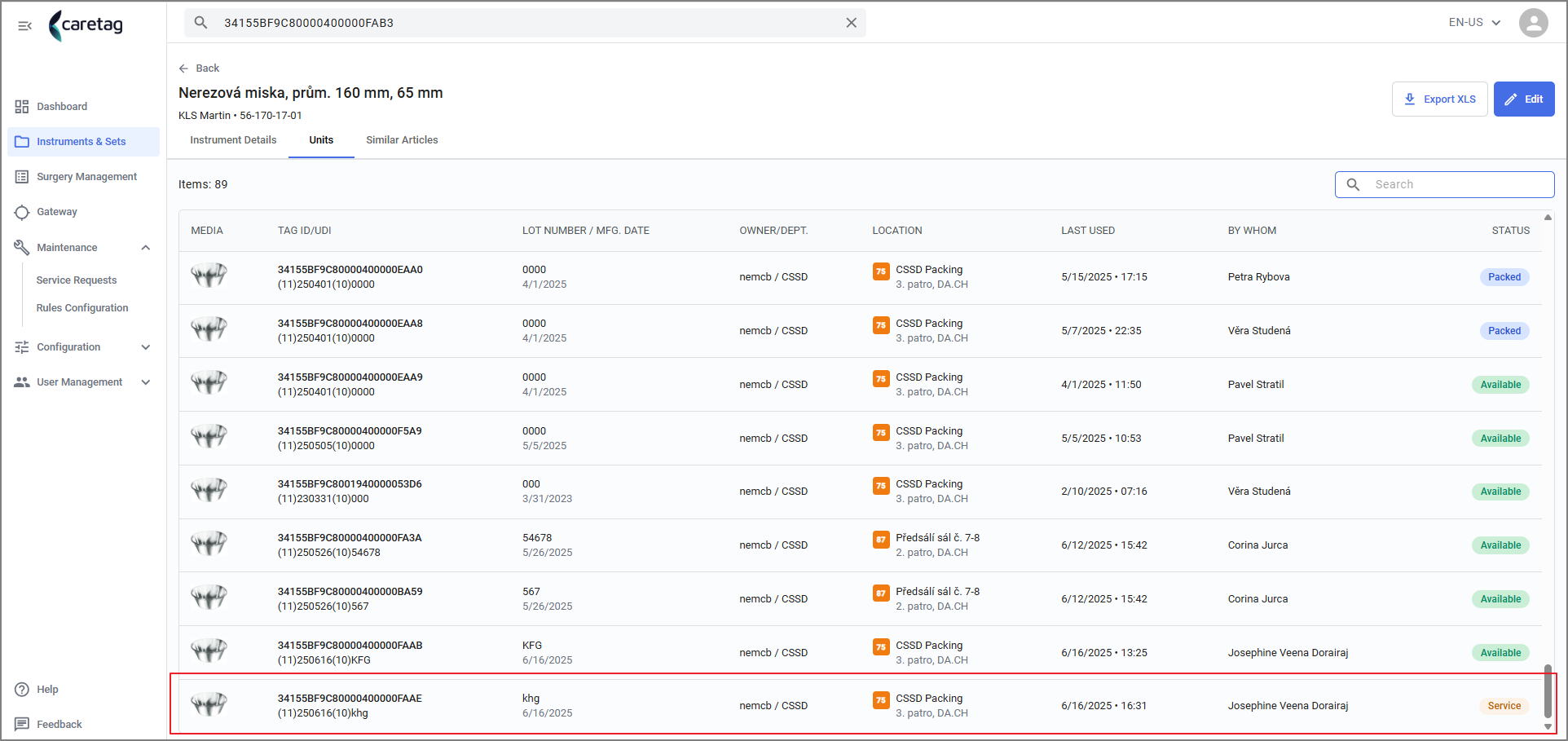The image size is (1568, 741).
Task: Click the TAG ID/UDI column header
Action: 305,231
